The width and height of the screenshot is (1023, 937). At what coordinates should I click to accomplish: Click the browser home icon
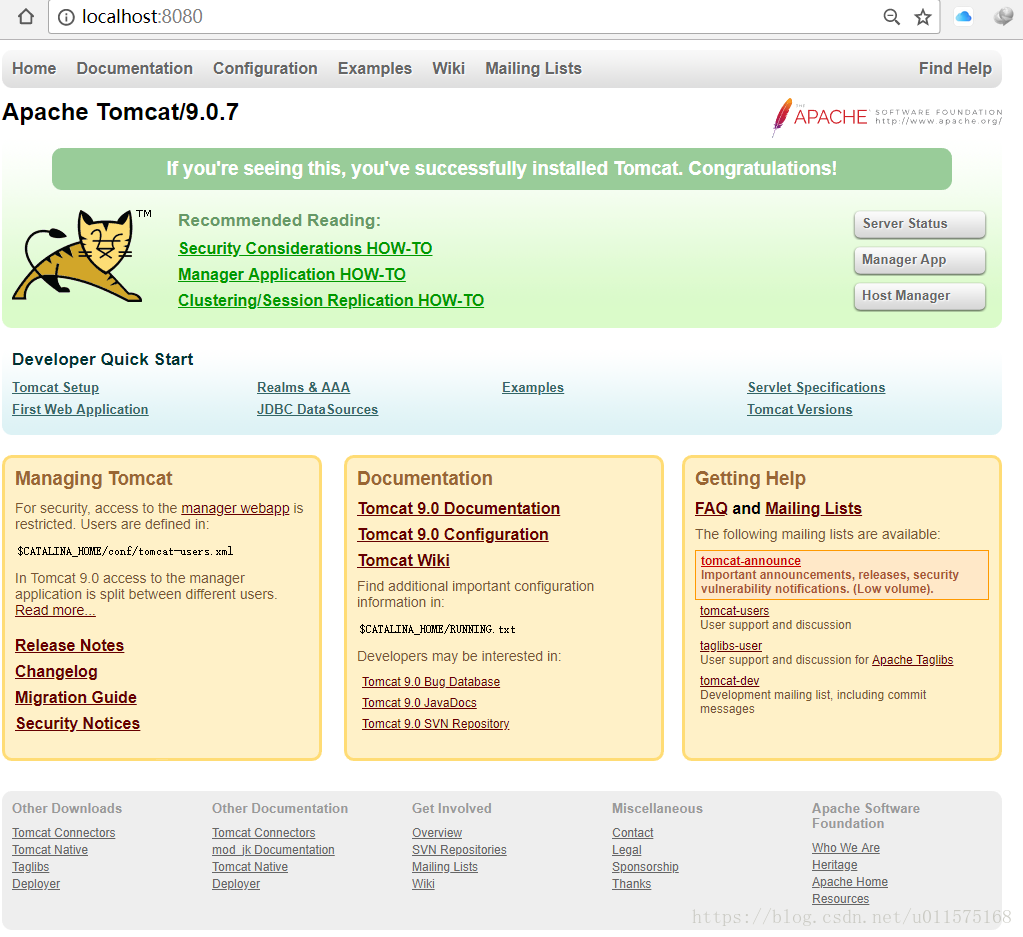coord(25,16)
